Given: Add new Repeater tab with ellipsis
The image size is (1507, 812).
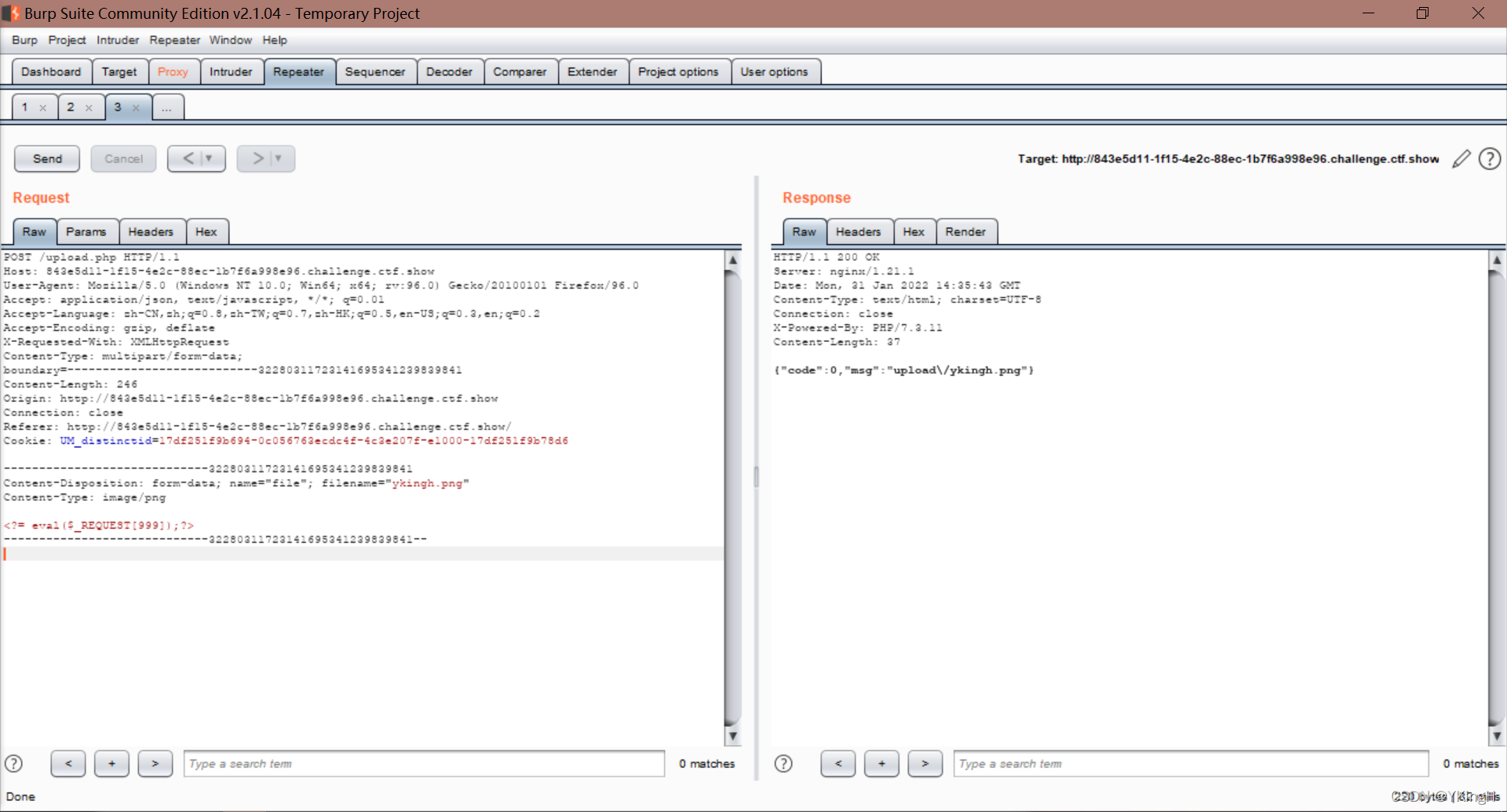Looking at the screenshot, I should pos(167,107).
